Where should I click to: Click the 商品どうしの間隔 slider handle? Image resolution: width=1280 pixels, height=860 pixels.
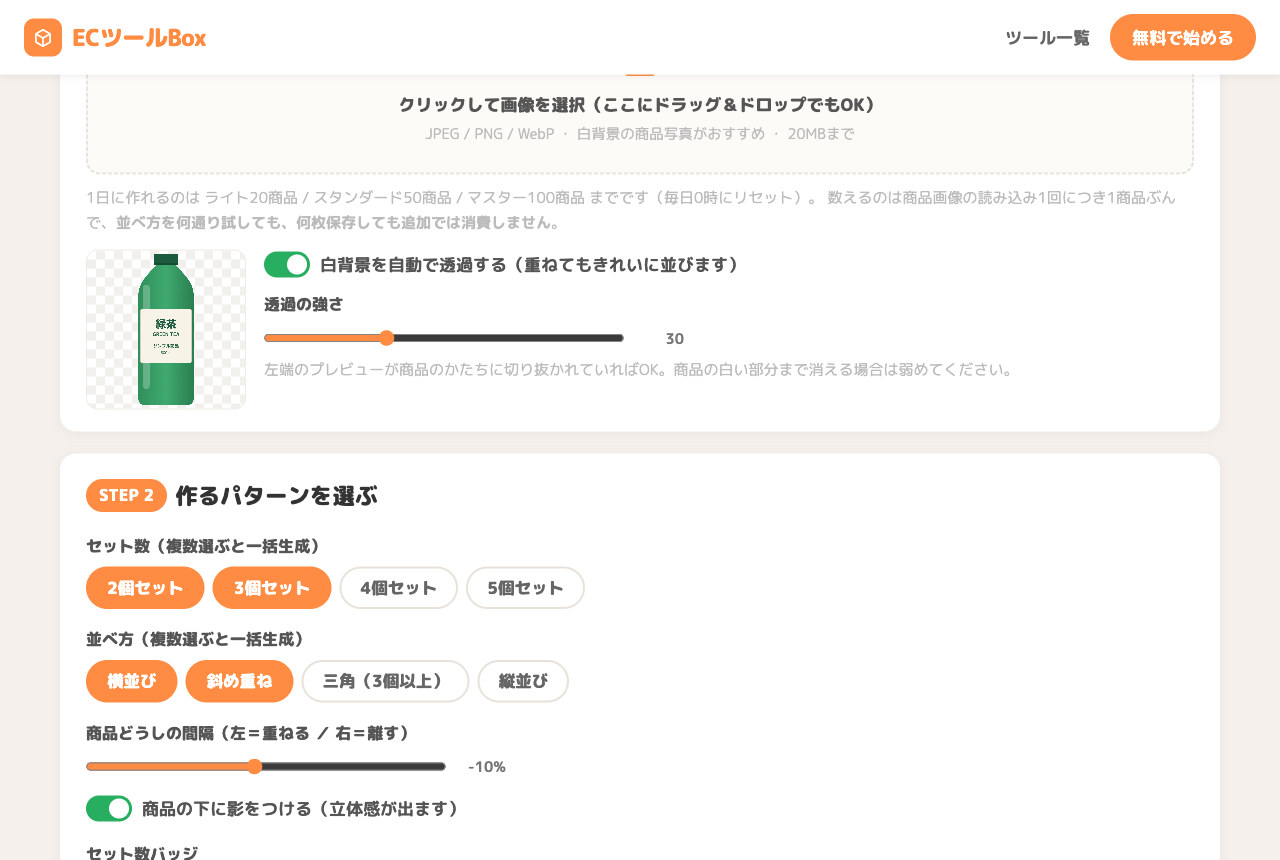254,767
